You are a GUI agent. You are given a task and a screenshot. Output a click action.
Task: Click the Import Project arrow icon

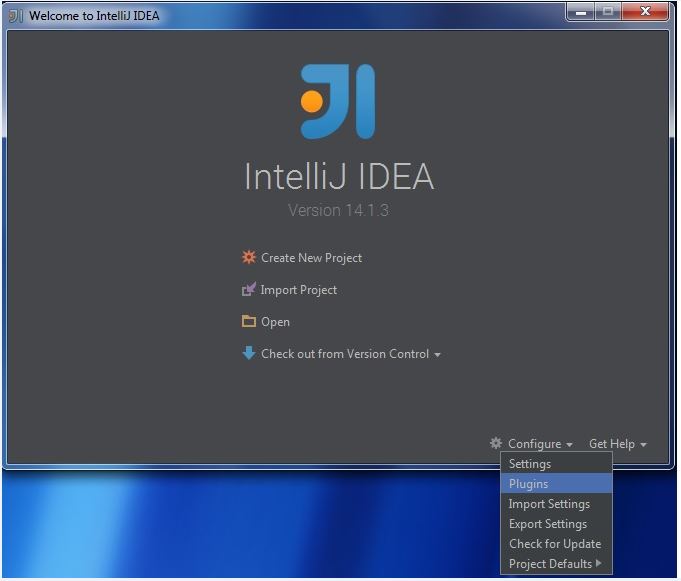[x=248, y=289]
